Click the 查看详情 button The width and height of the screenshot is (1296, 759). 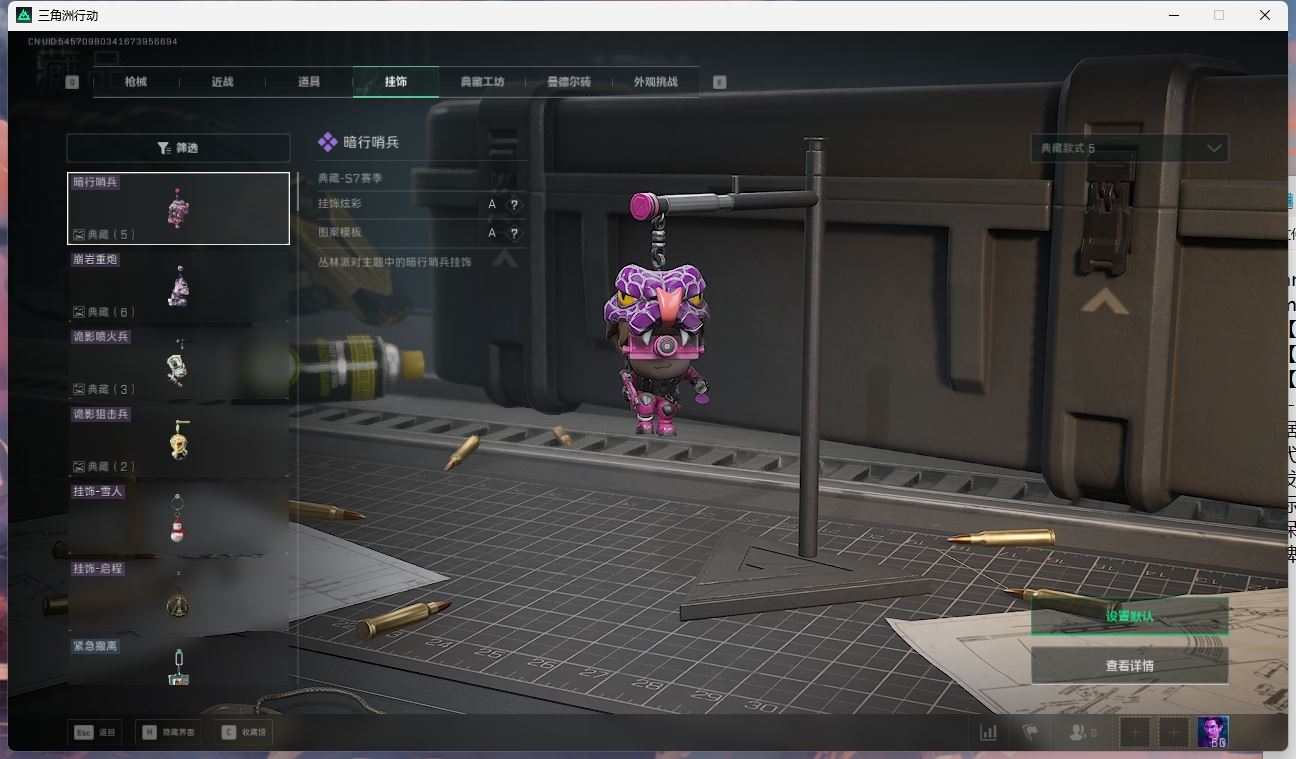(1129, 666)
